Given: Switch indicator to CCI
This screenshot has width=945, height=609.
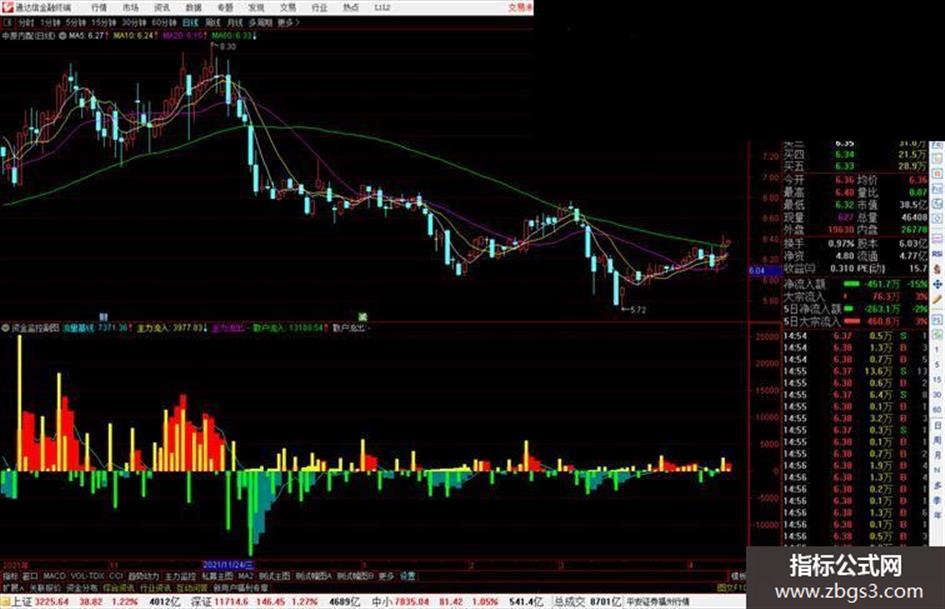Looking at the screenshot, I should [116, 576].
